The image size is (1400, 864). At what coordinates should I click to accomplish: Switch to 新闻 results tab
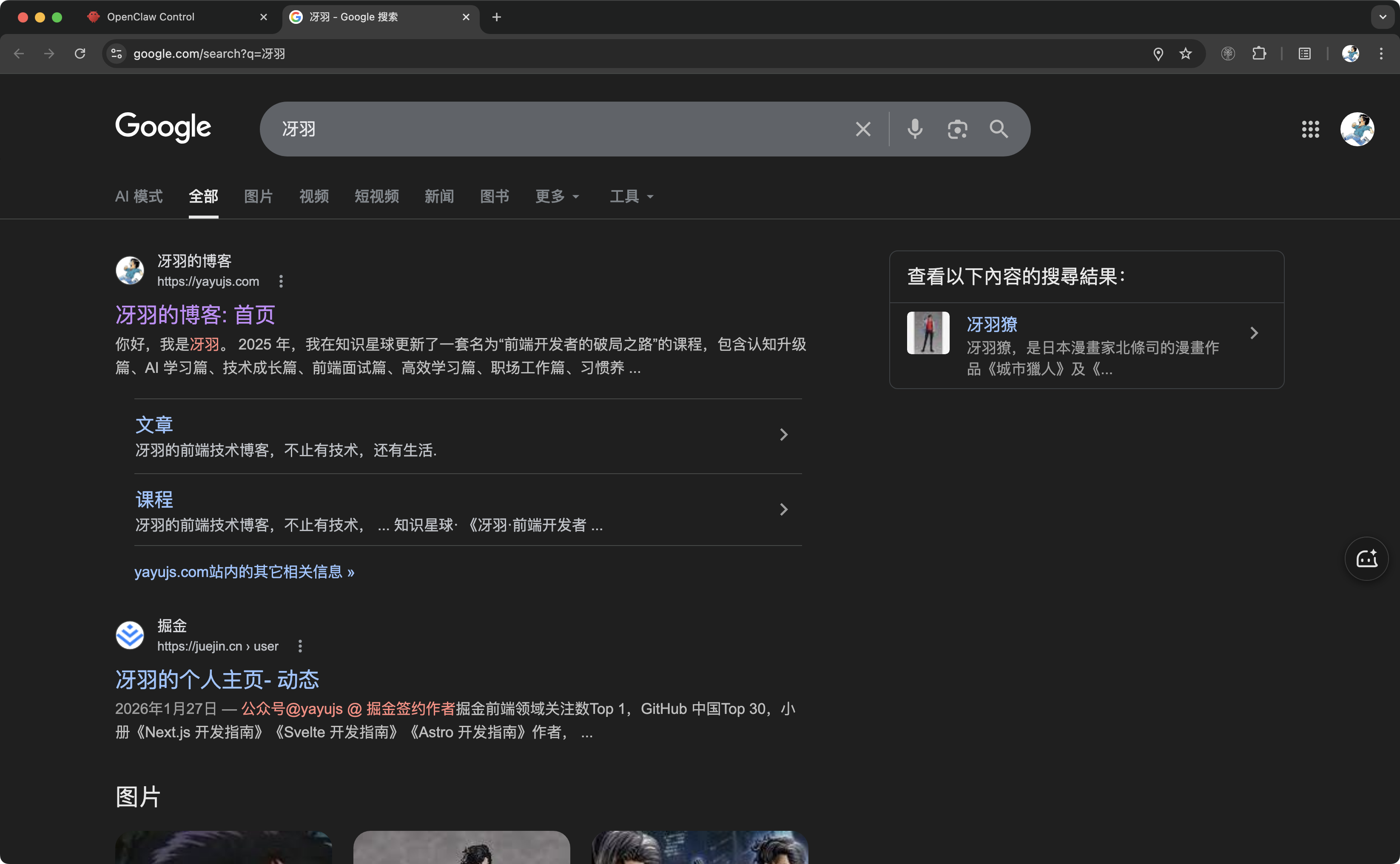(x=439, y=196)
